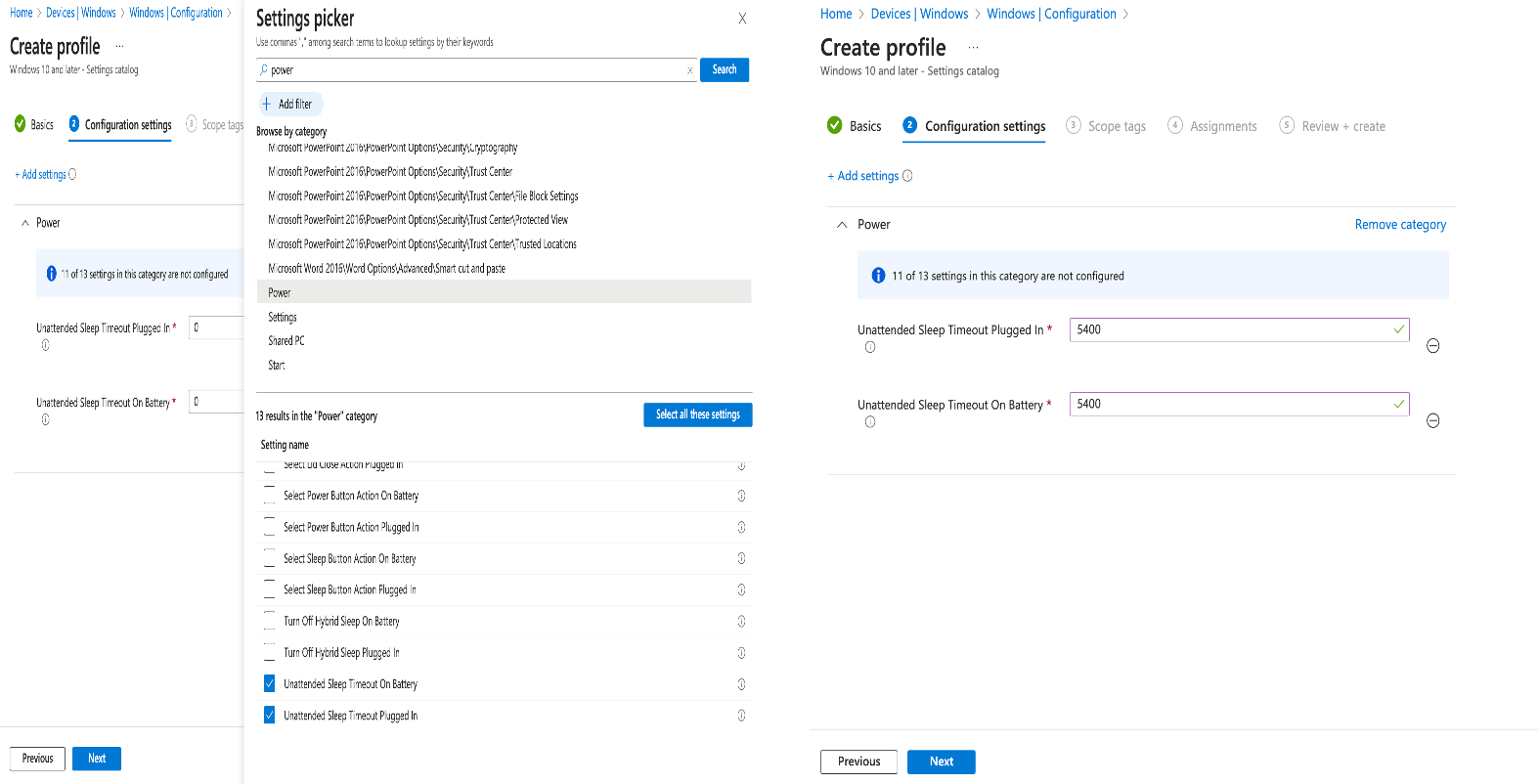This screenshot has width=1539, height=784.
Task: Click the Search button in Settings picker
Action: [x=725, y=69]
